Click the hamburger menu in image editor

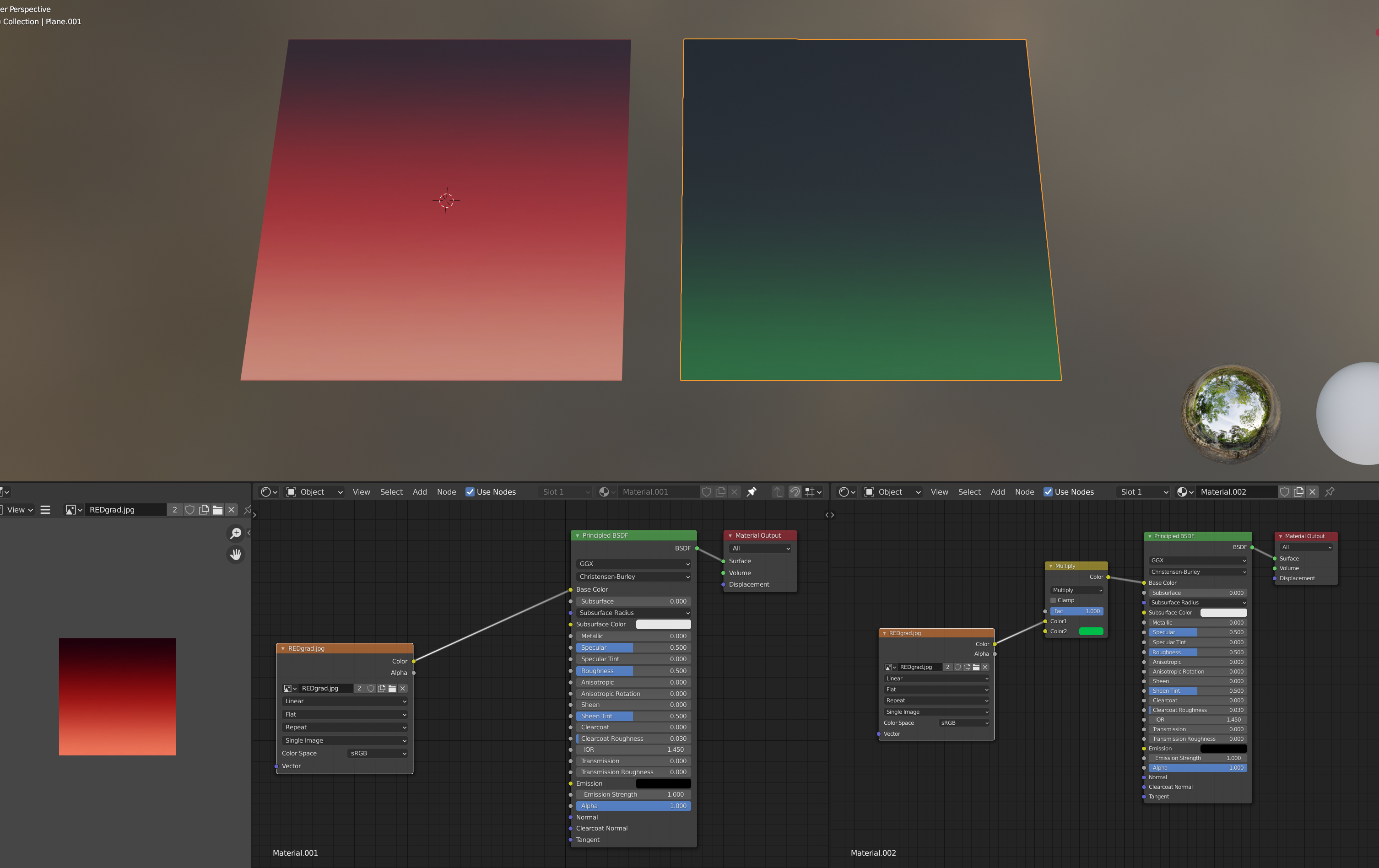45,510
